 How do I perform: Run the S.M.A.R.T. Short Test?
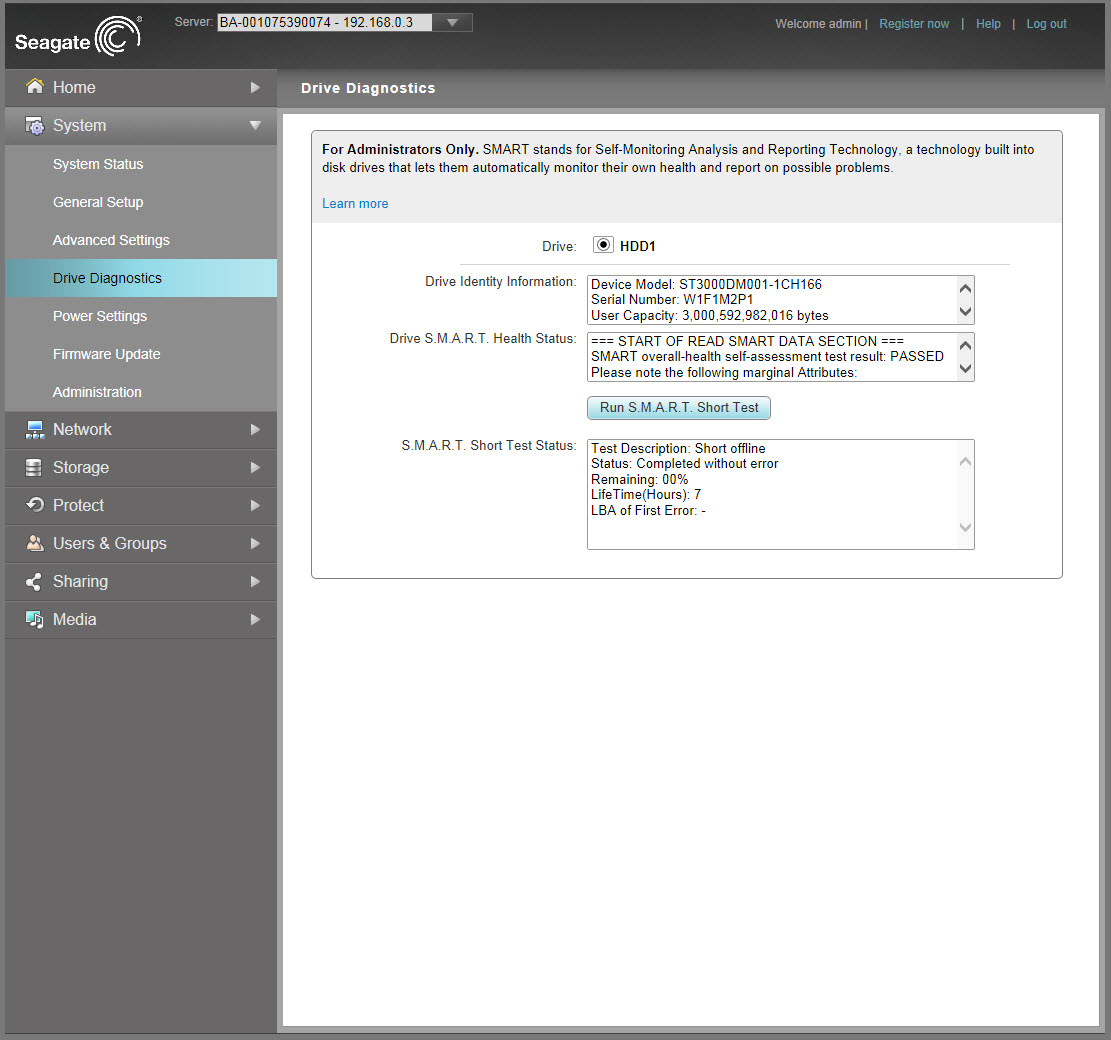click(x=679, y=407)
